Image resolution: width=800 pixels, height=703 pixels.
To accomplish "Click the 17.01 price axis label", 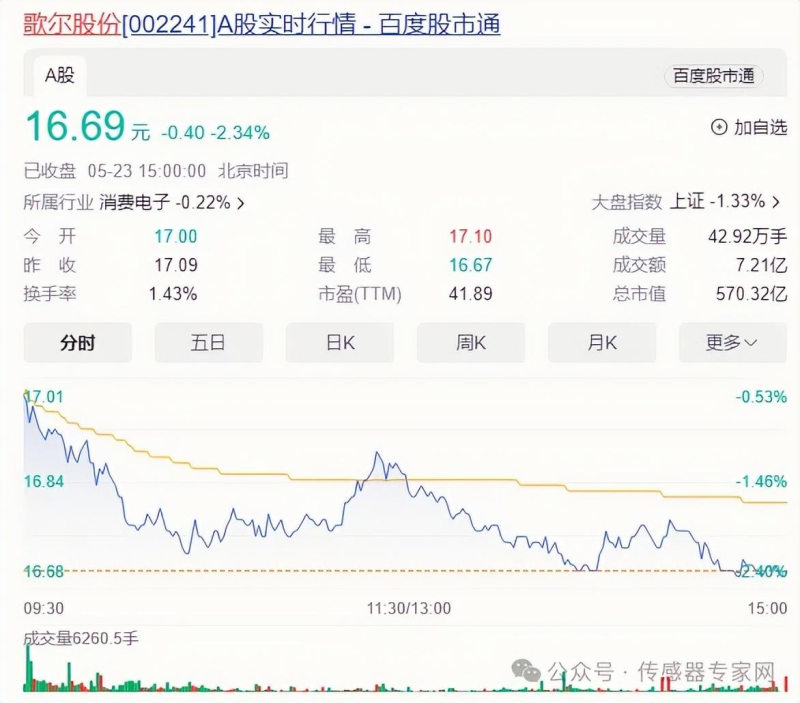I will pyautogui.click(x=44, y=396).
